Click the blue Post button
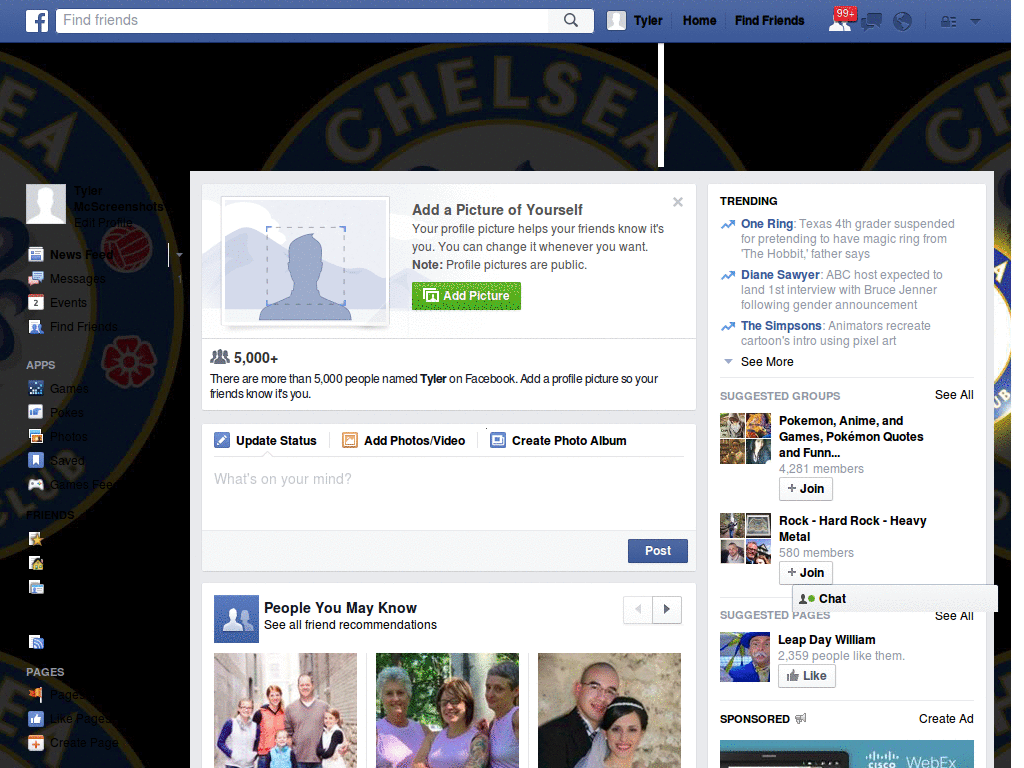This screenshot has height=768, width=1024. (658, 551)
